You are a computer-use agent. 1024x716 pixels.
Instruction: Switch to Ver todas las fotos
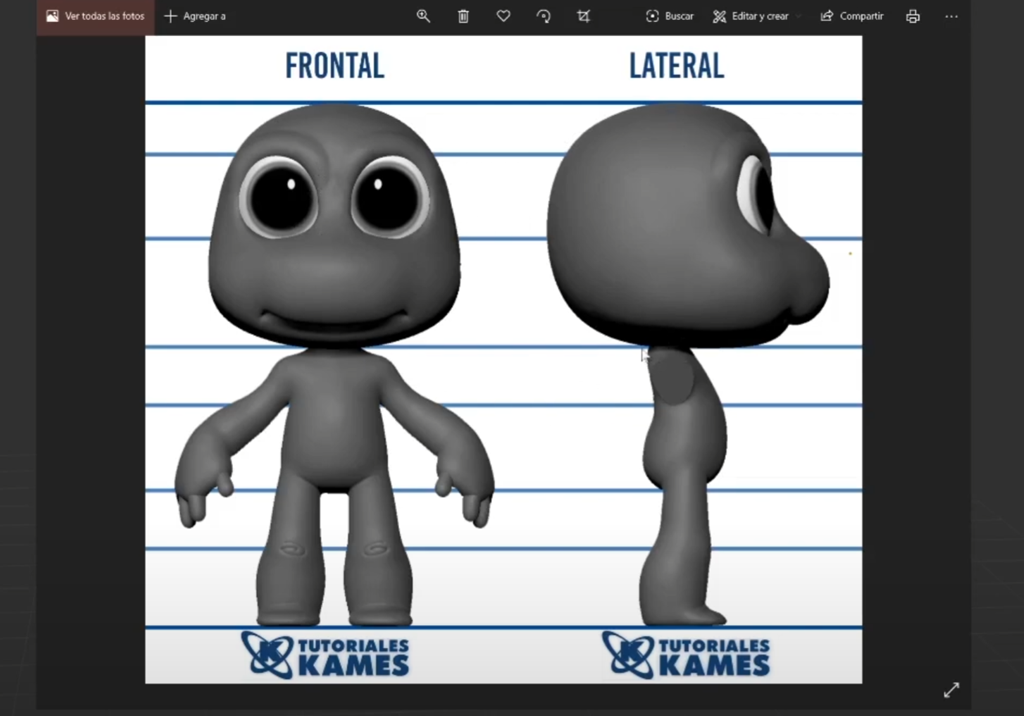pyautogui.click(x=94, y=16)
